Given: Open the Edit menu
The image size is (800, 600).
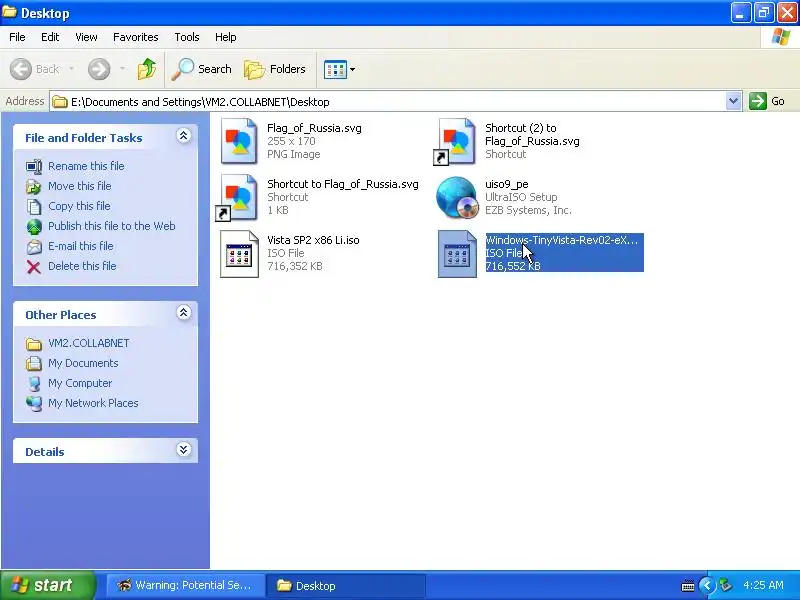Looking at the screenshot, I should 50,37.
